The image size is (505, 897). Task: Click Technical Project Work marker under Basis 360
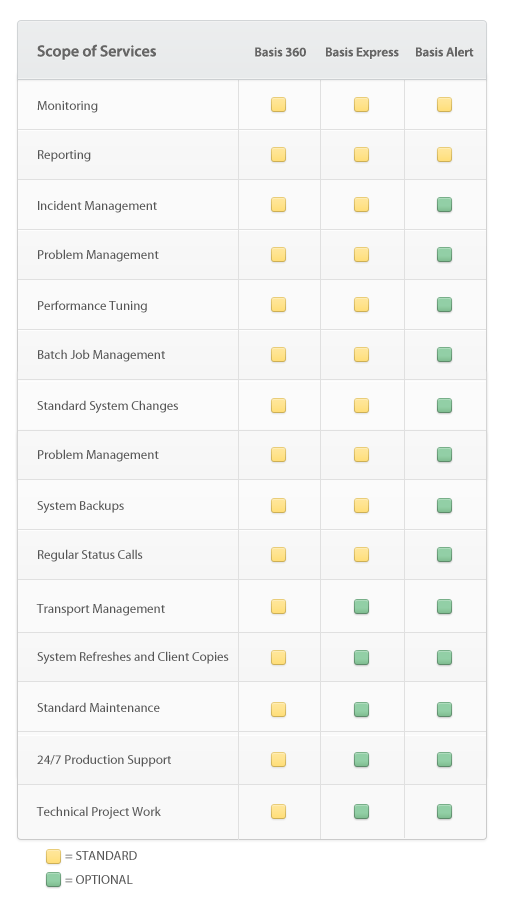click(x=279, y=811)
